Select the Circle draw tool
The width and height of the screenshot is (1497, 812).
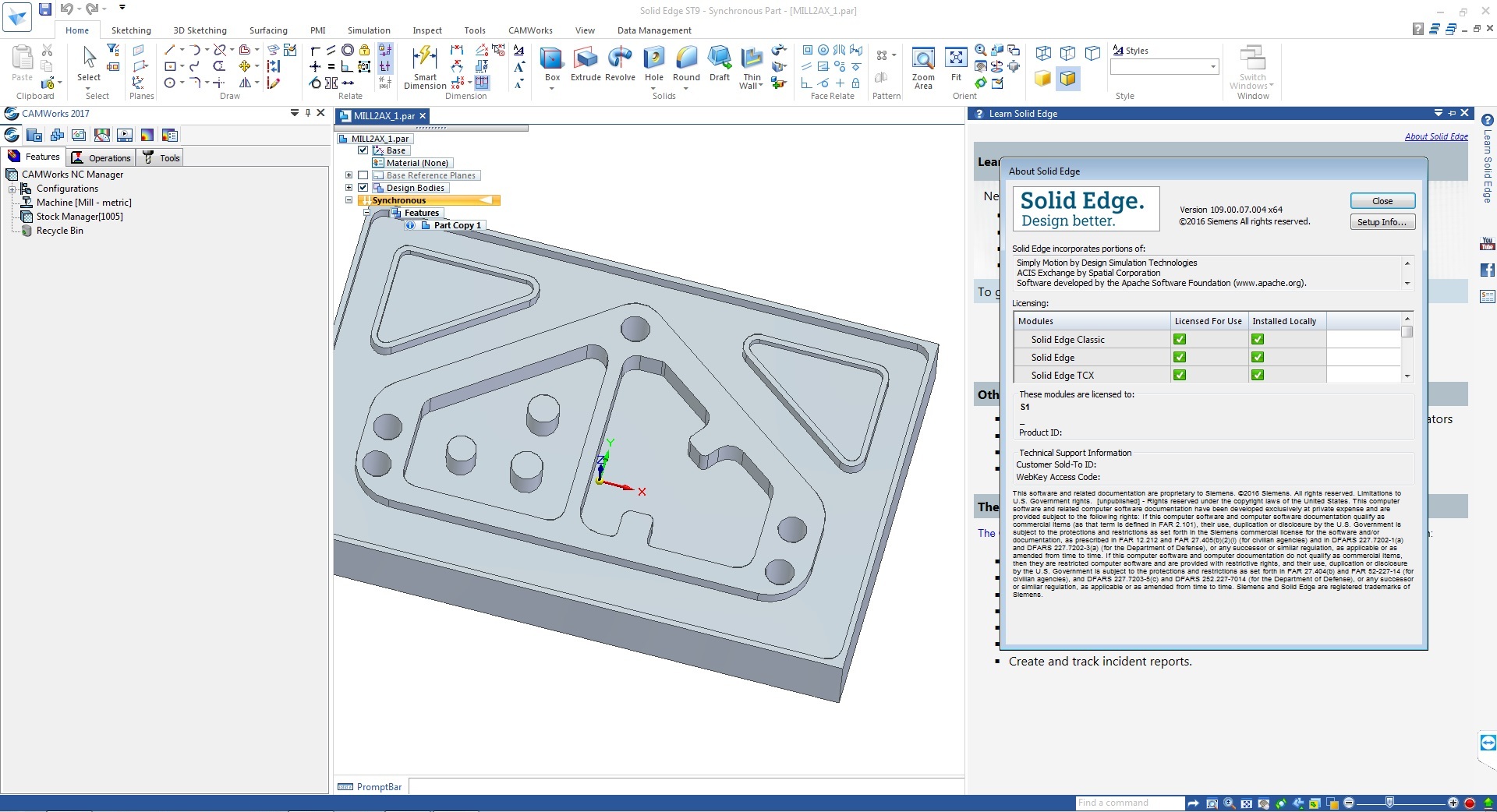(x=169, y=83)
